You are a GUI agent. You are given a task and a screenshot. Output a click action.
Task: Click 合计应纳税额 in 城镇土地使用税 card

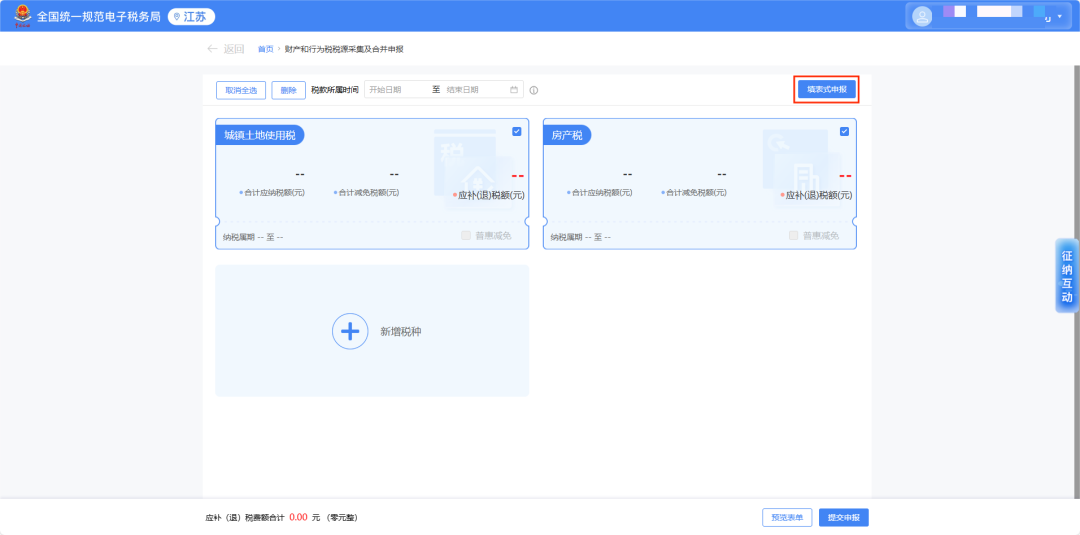tap(274, 193)
